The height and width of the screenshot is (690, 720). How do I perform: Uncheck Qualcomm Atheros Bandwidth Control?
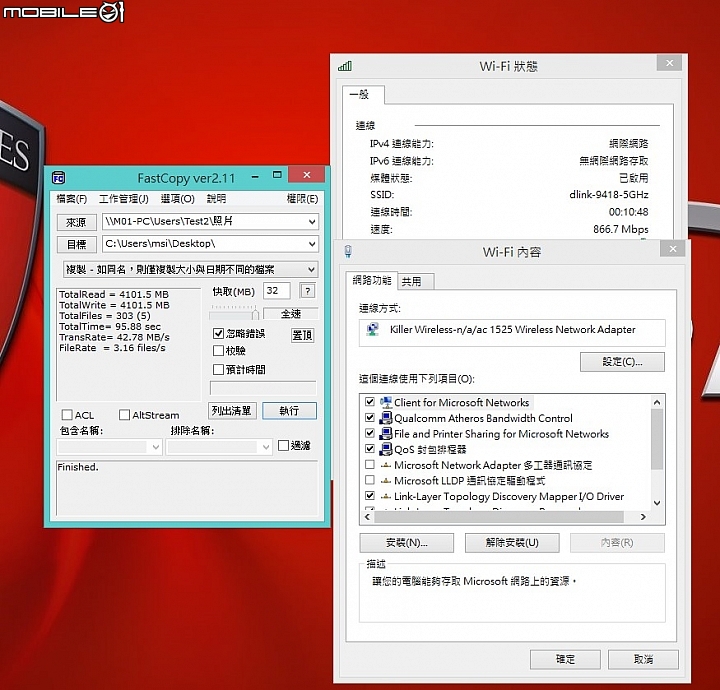coord(370,417)
